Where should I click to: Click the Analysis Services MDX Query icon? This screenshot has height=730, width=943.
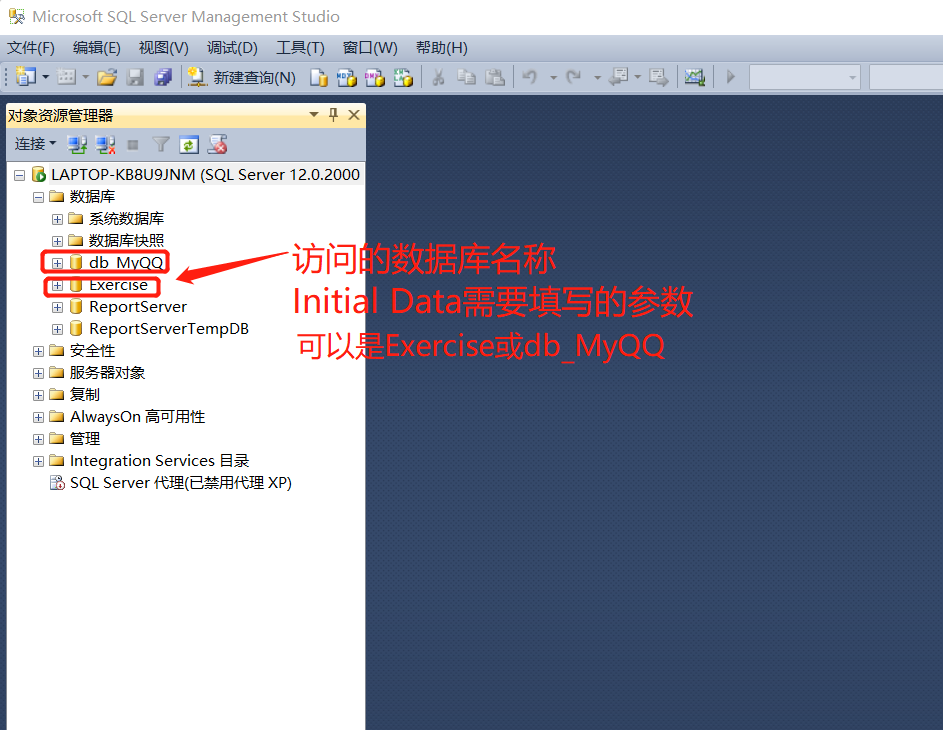click(346, 77)
